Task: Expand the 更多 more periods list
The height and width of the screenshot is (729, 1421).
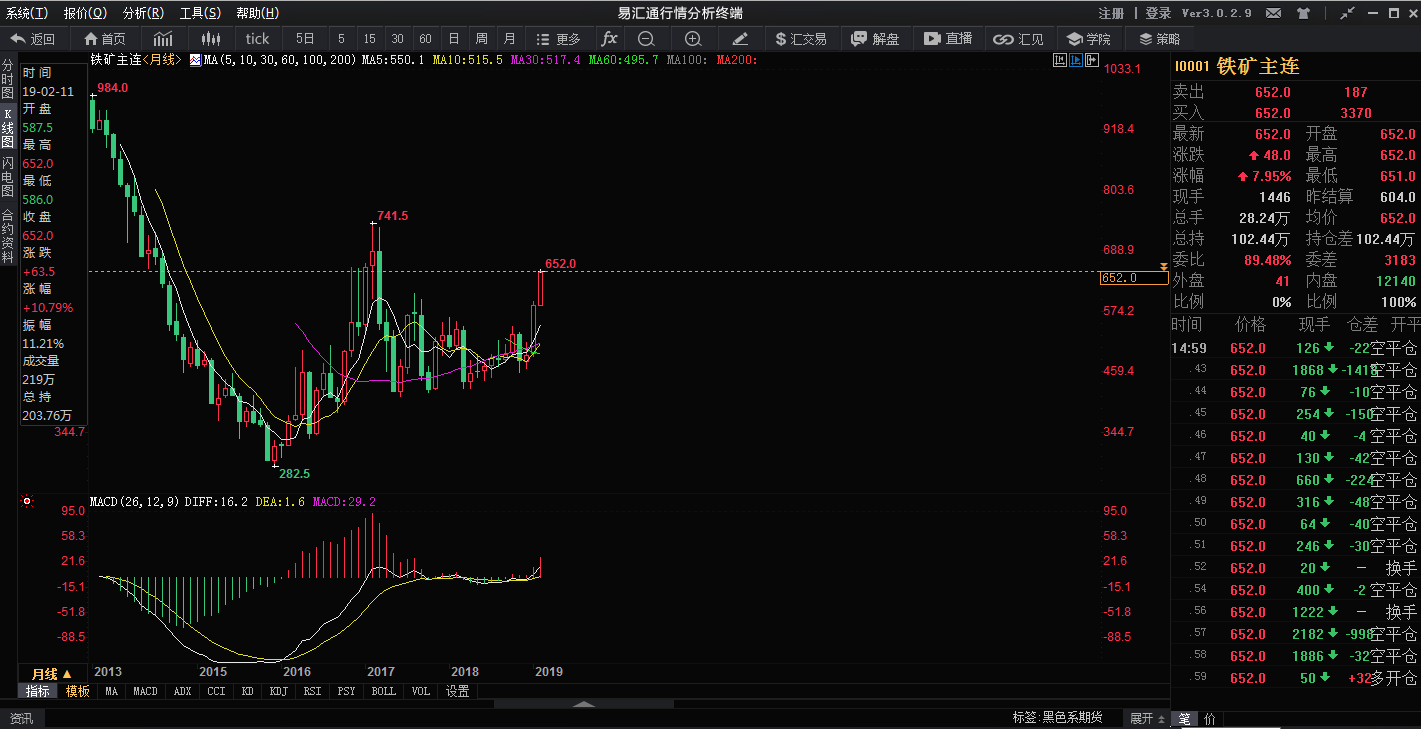Action: [558, 39]
